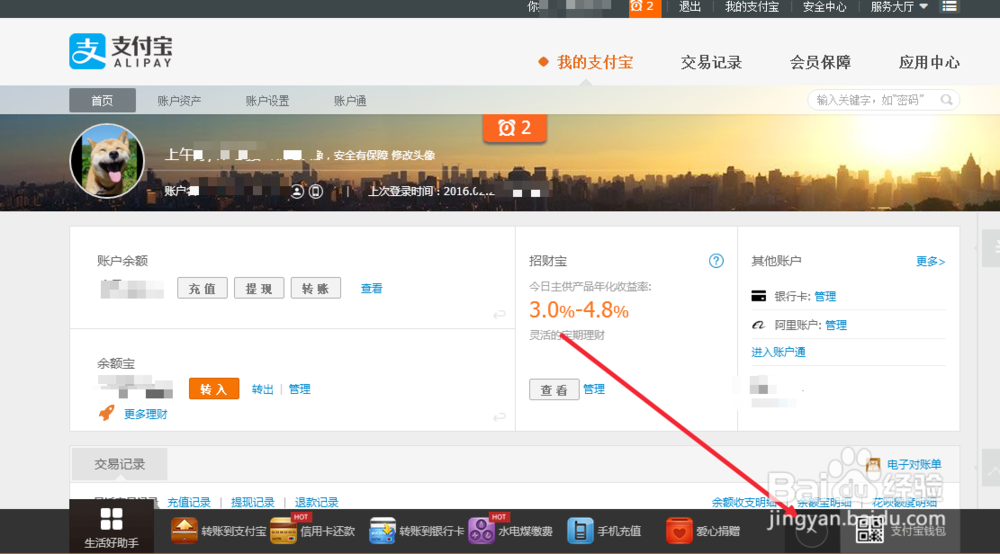Click 转账到银行卡 icon
The height and width of the screenshot is (554, 1000).
coord(383,530)
